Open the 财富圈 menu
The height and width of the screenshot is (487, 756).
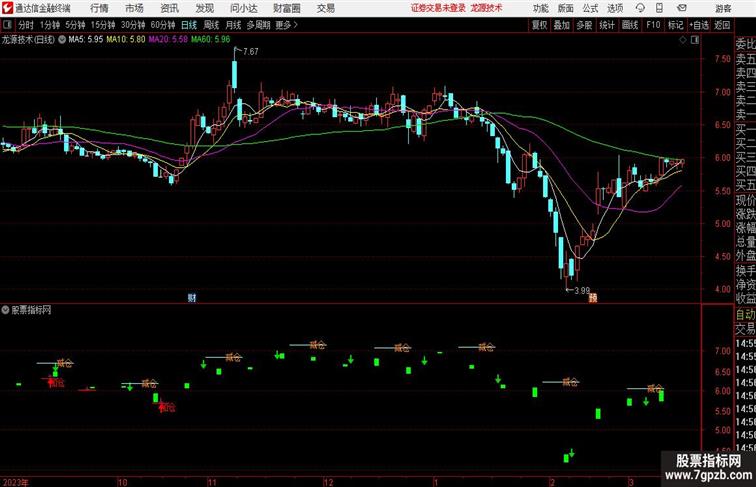pos(287,8)
